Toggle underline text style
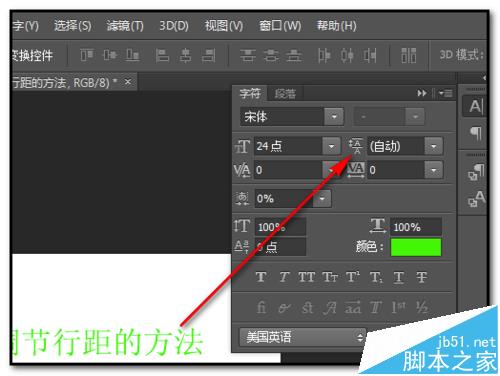500x376 pixels. (x=399, y=277)
